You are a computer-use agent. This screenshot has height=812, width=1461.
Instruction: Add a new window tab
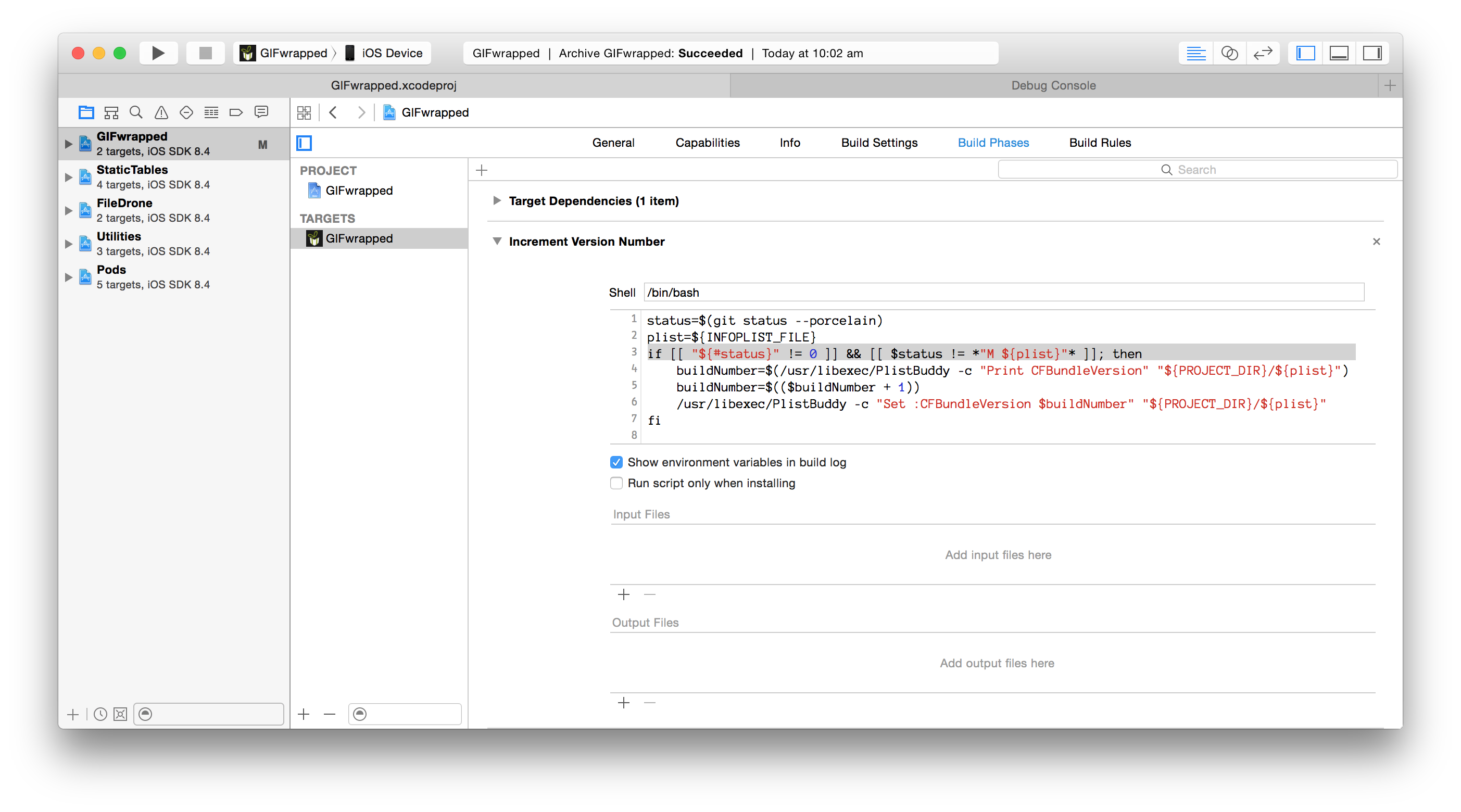click(1390, 85)
